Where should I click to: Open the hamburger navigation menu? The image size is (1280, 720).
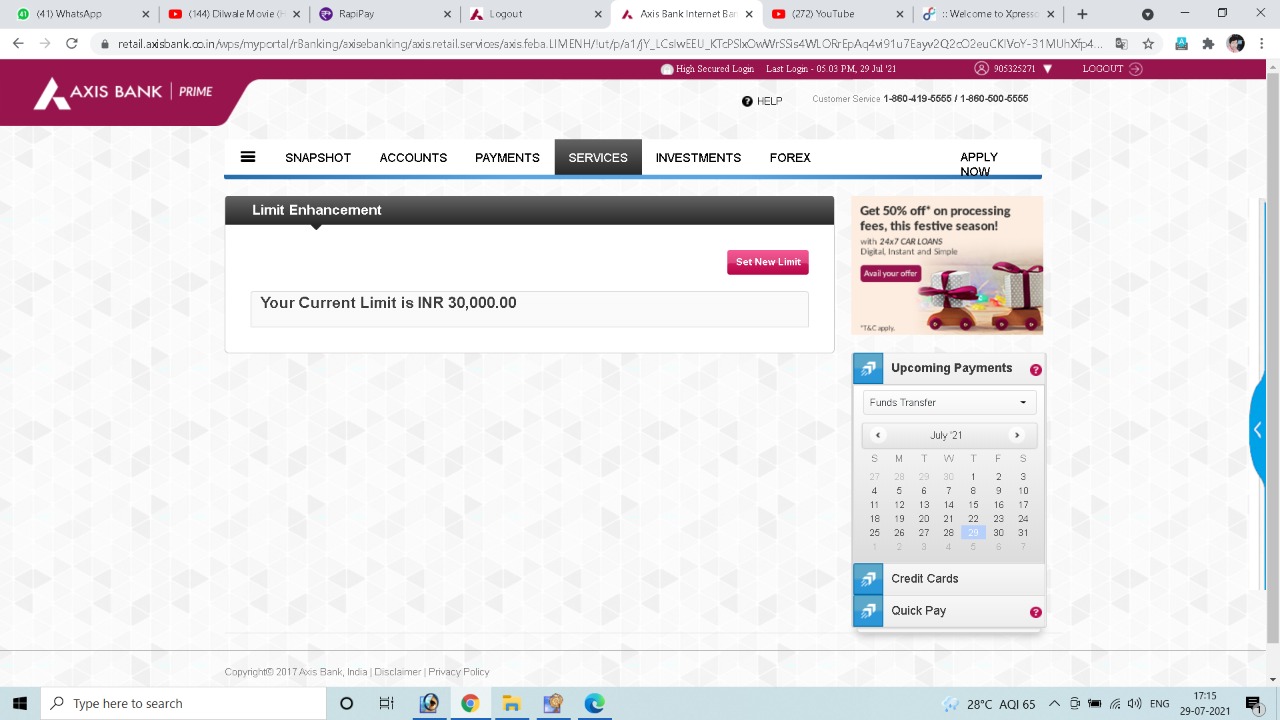click(x=247, y=157)
